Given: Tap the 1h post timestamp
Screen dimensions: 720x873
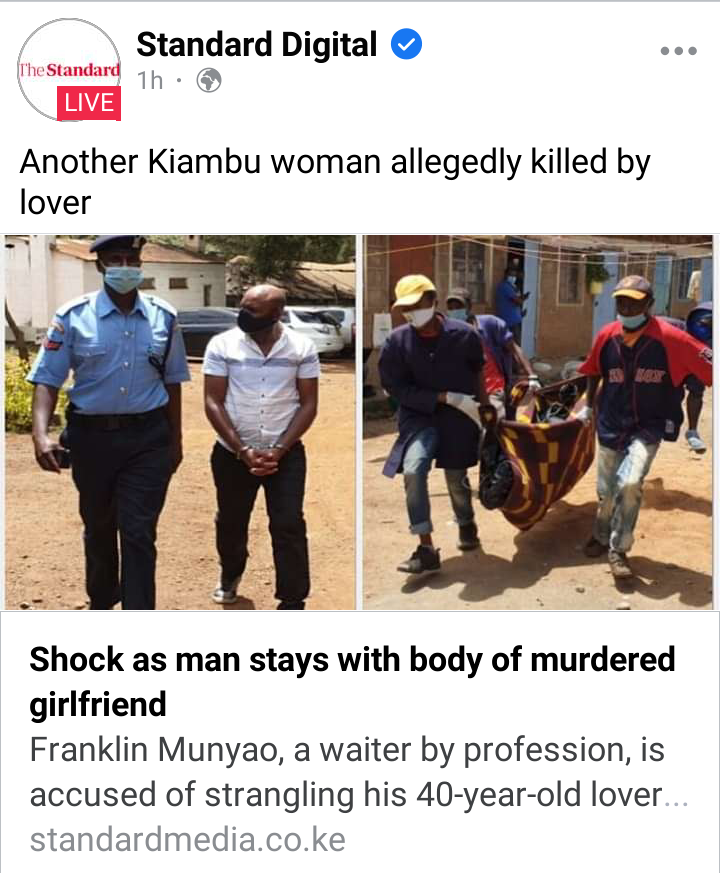Looking at the screenshot, I should click(x=150, y=81).
